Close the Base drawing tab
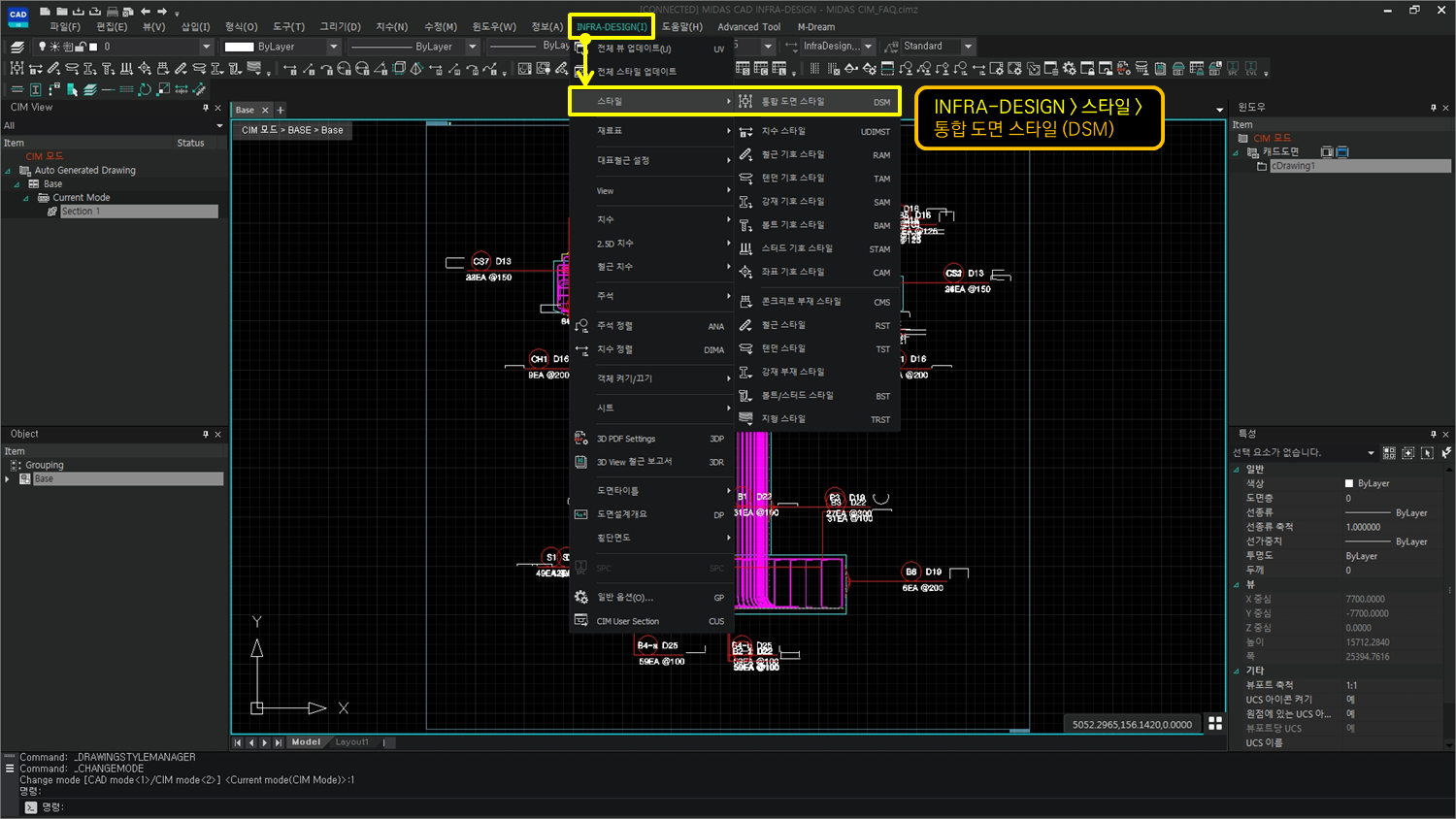This screenshot has height=819, width=1456. (x=265, y=110)
